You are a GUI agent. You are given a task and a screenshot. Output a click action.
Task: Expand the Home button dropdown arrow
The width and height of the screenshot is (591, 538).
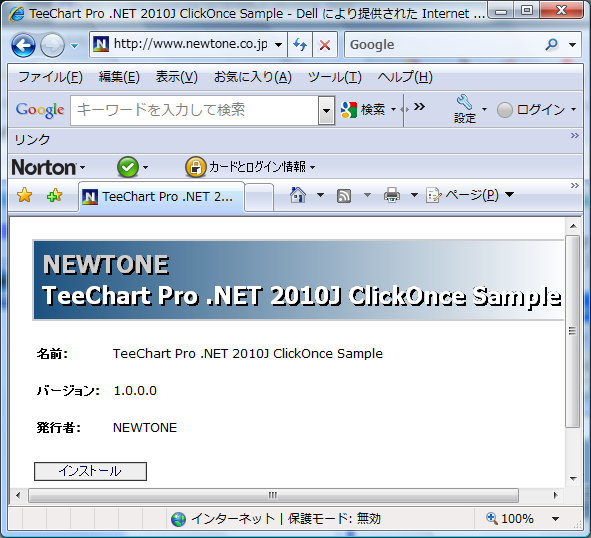coord(320,195)
